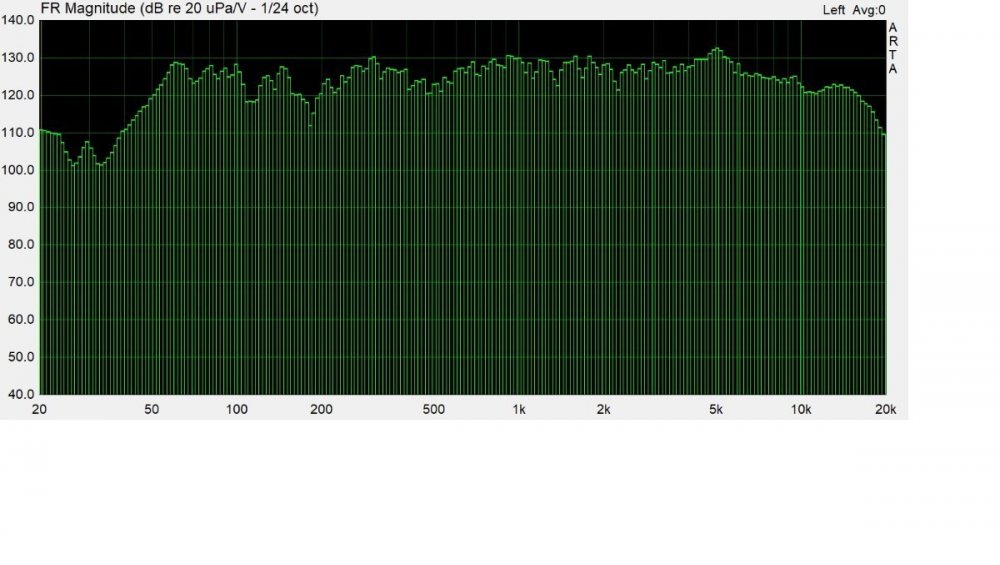Click the 130.0 dB y-axis label

(x=18, y=57)
